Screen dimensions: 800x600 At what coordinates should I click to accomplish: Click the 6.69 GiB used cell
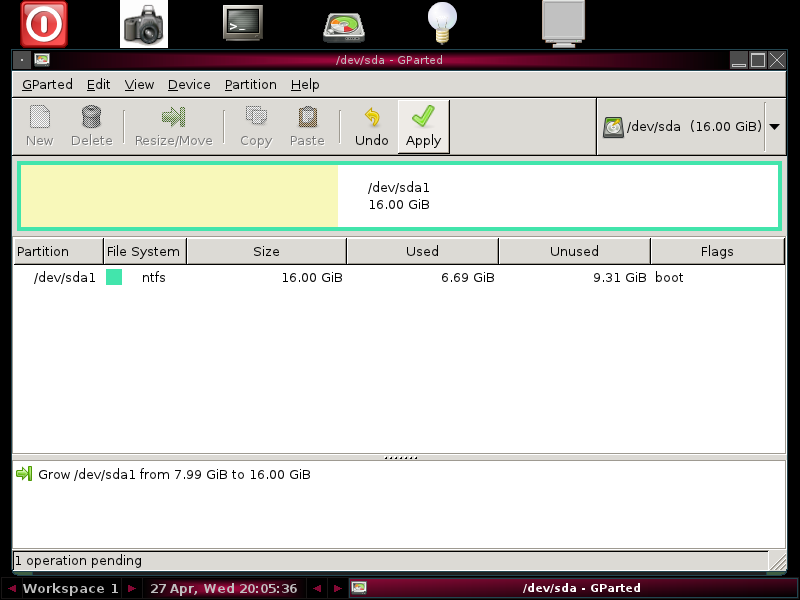click(x=468, y=277)
